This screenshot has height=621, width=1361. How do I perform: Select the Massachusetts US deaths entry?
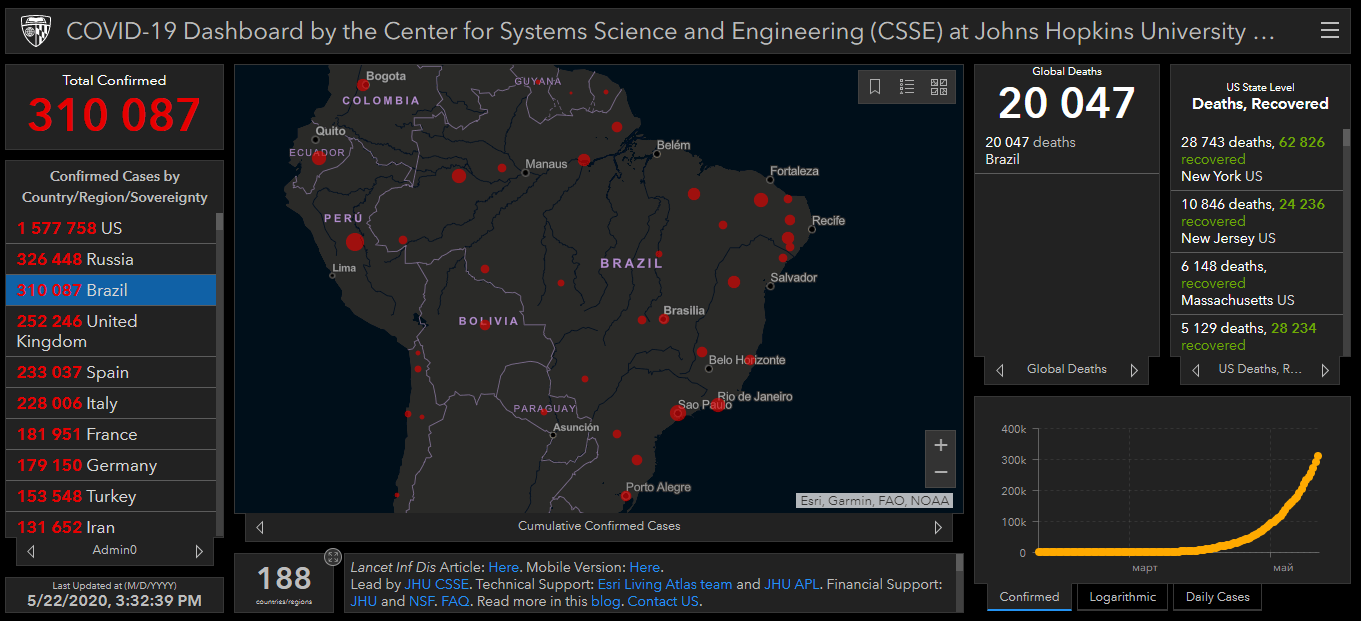pos(1257,283)
